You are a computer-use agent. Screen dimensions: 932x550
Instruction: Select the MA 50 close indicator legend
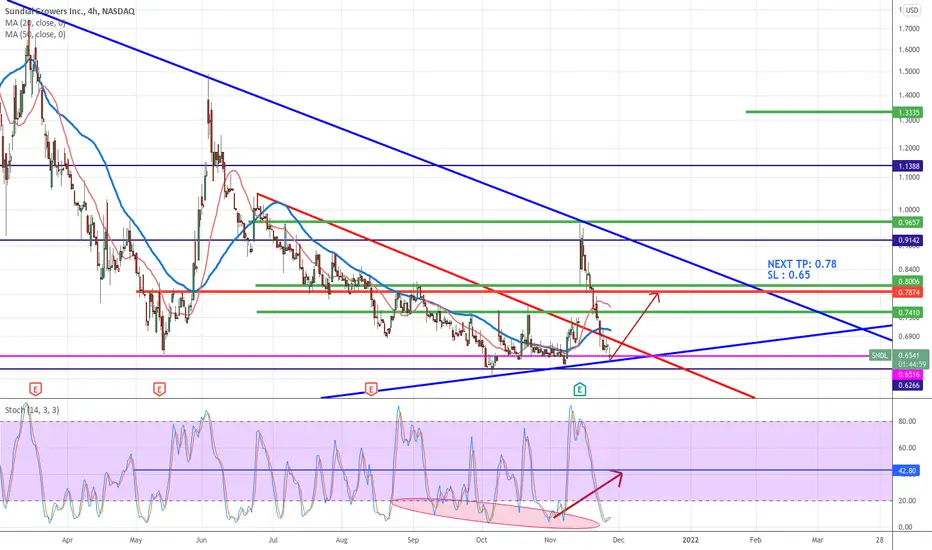pos(35,34)
